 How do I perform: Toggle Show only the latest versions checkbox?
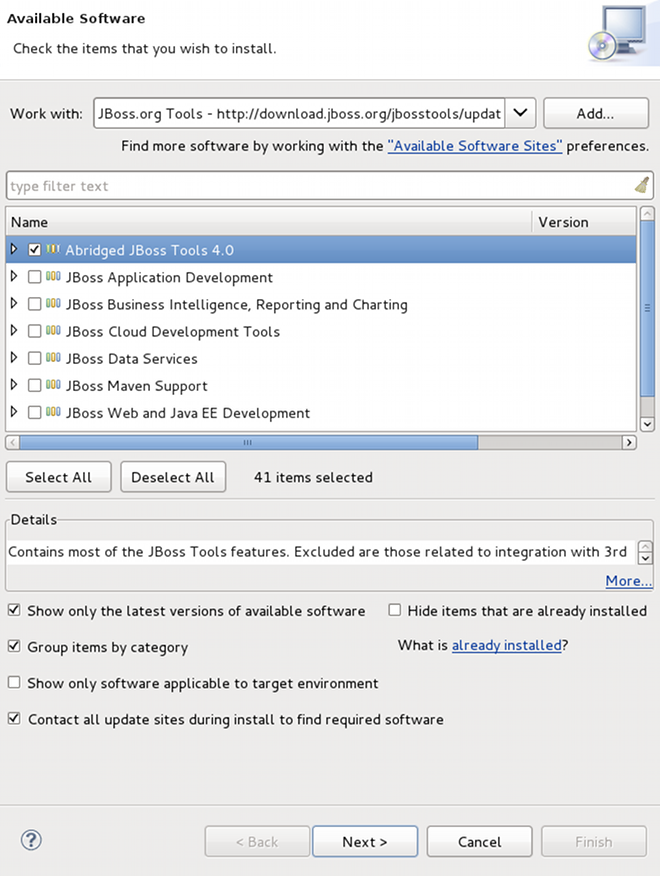tap(14, 610)
